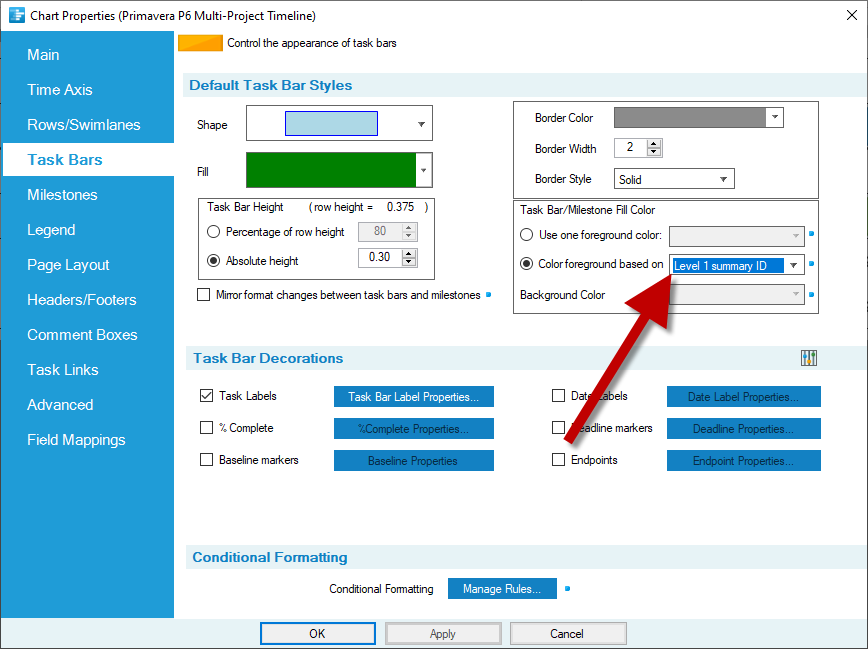Enable the Deadline markers checkbox

[x=559, y=427]
